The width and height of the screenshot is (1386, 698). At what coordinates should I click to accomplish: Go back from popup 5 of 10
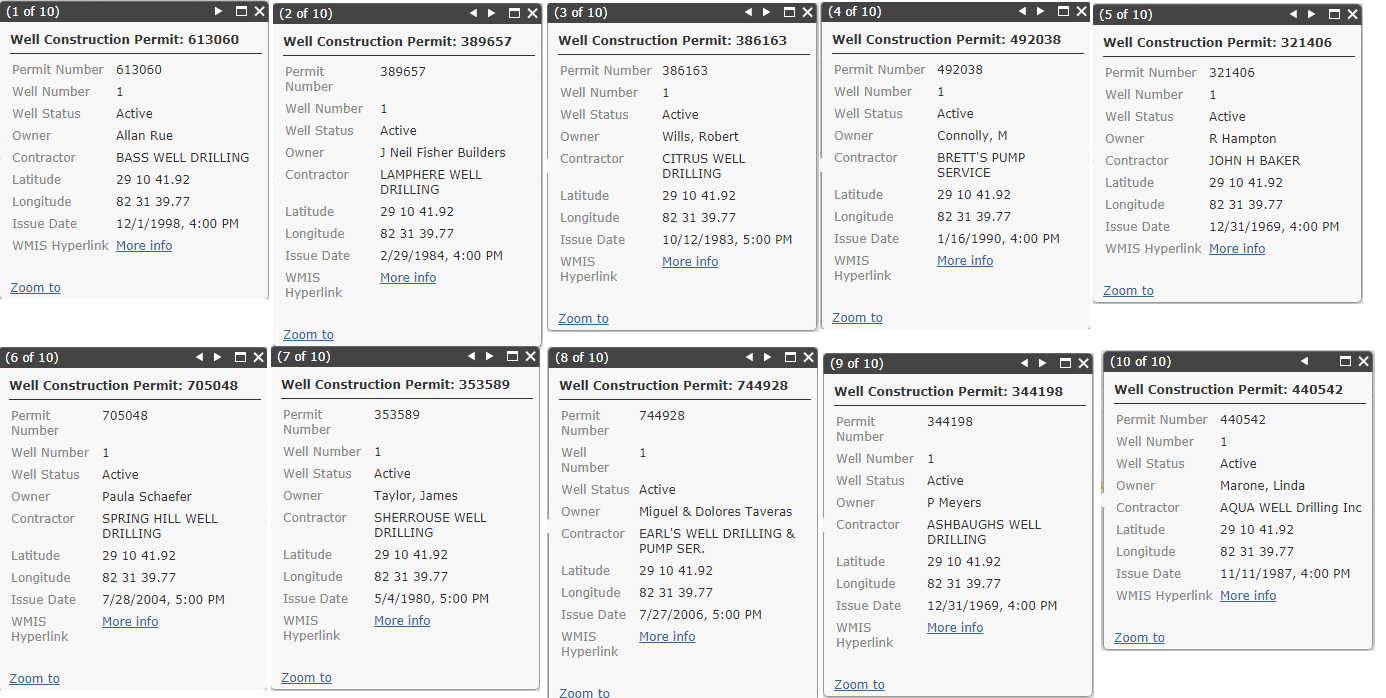coord(1293,14)
